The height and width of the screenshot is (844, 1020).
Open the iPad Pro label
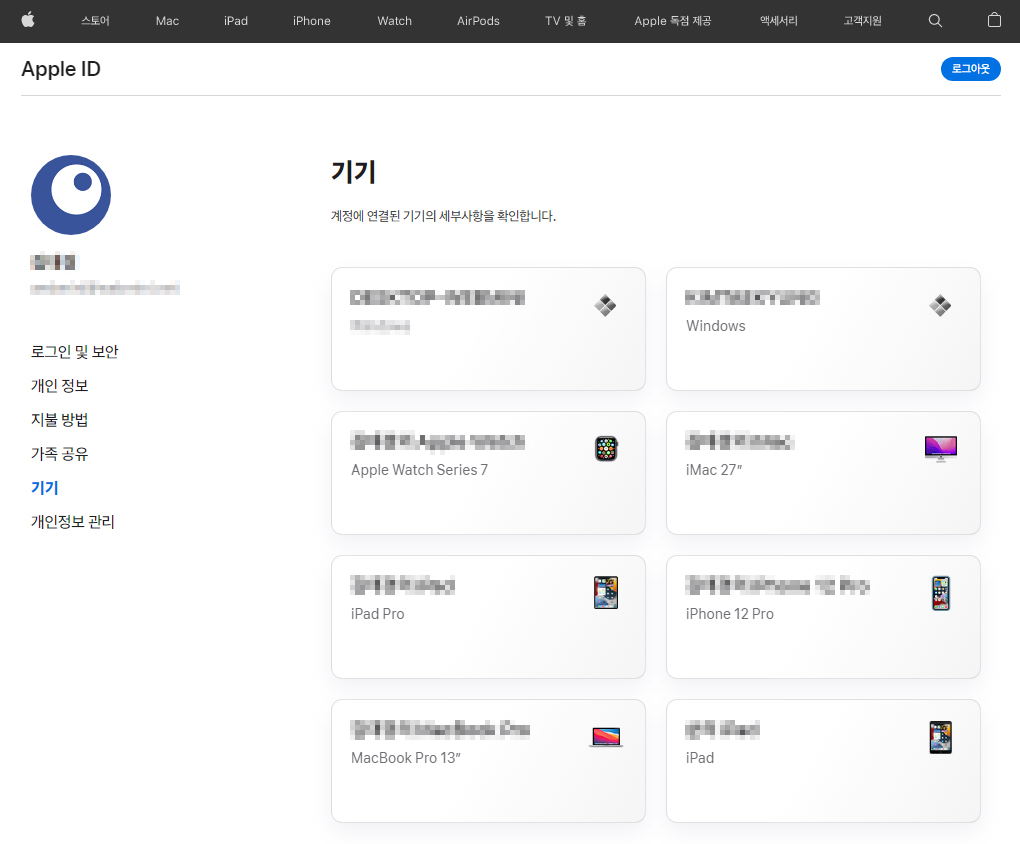(x=377, y=614)
